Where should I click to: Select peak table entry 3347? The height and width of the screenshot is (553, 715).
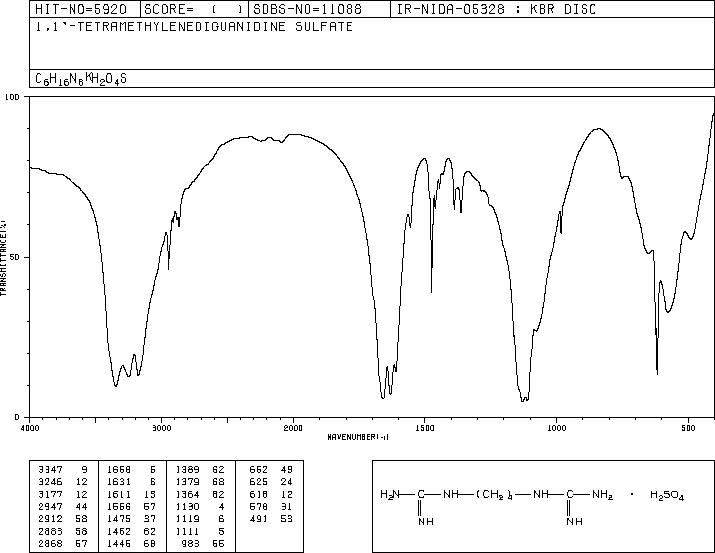51,470
